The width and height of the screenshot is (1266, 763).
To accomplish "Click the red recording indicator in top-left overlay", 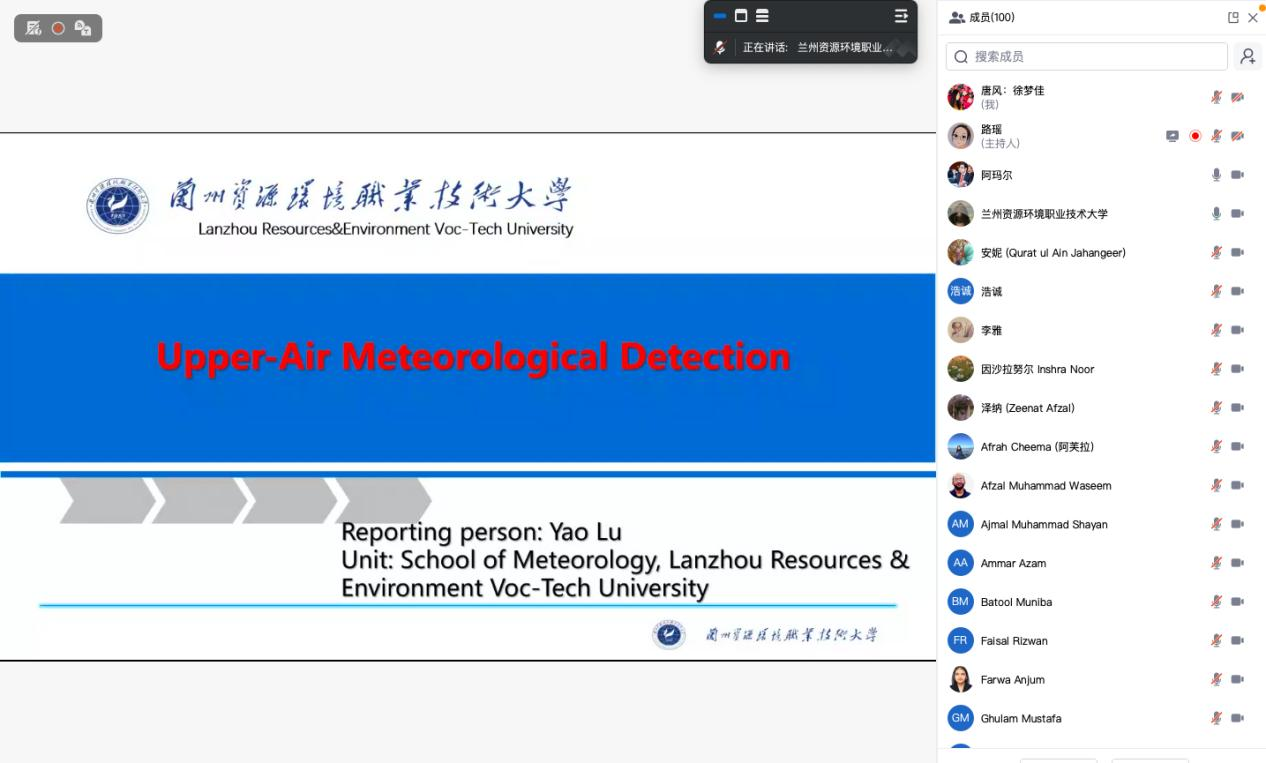I will coord(58,28).
